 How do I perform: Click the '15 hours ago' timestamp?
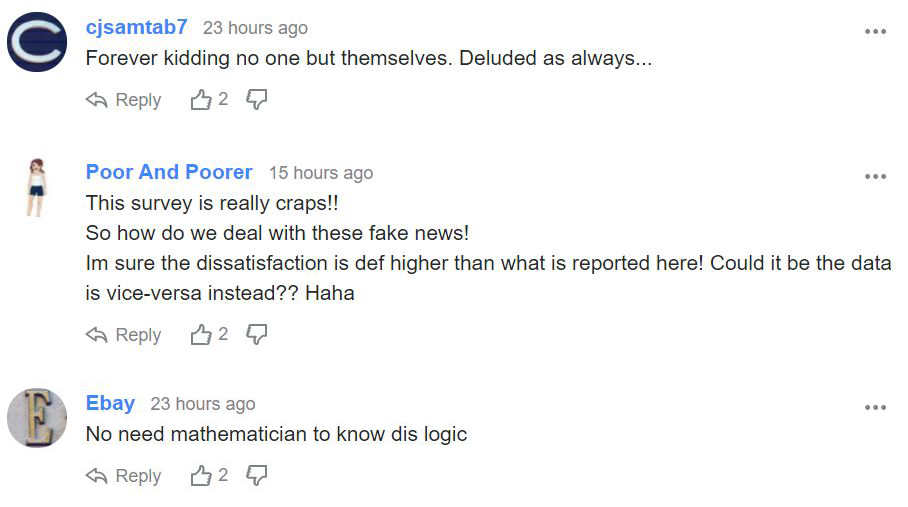point(321,173)
